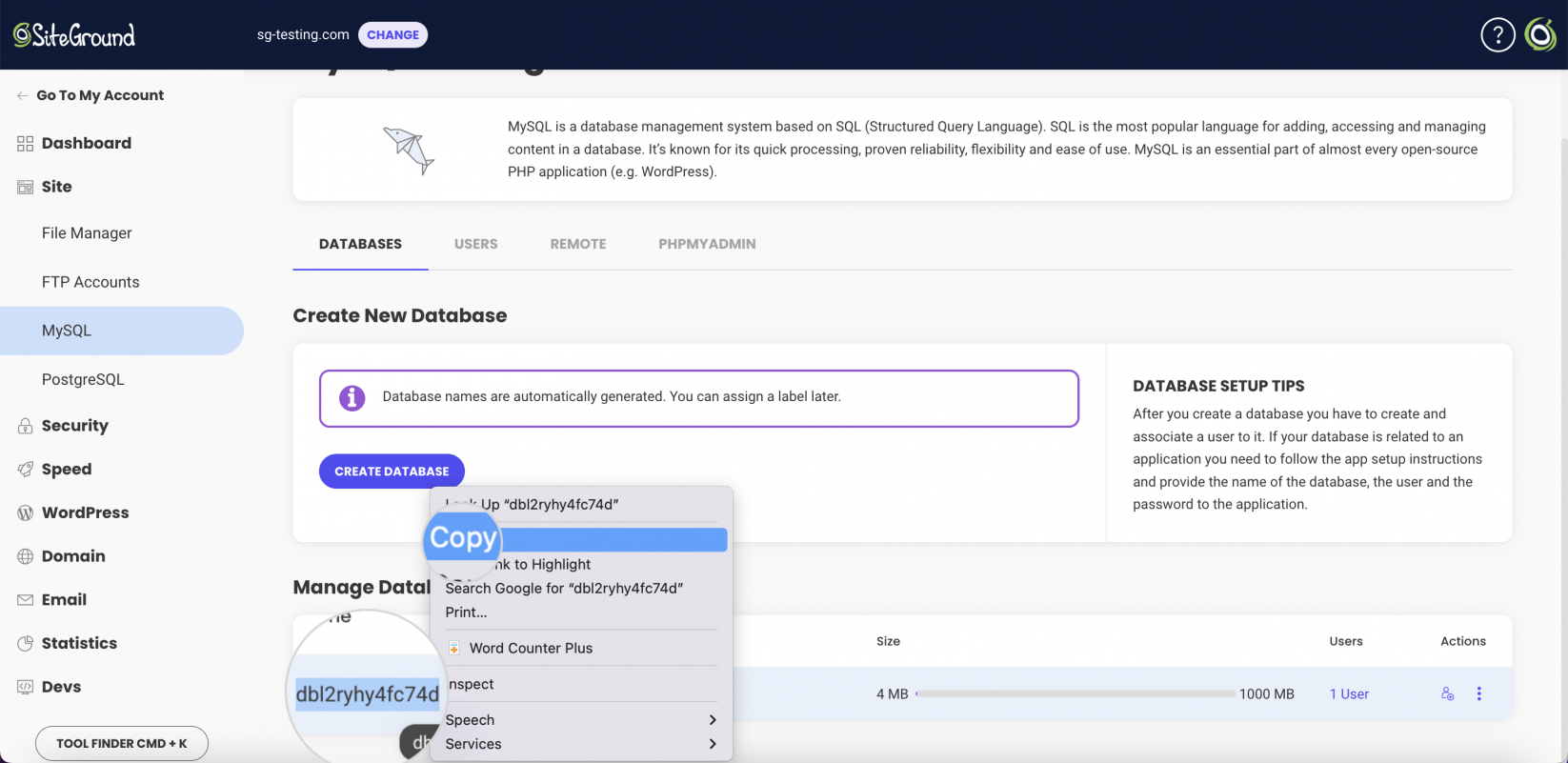Click the Create New Database heading
The image size is (1568, 763).
coord(400,316)
